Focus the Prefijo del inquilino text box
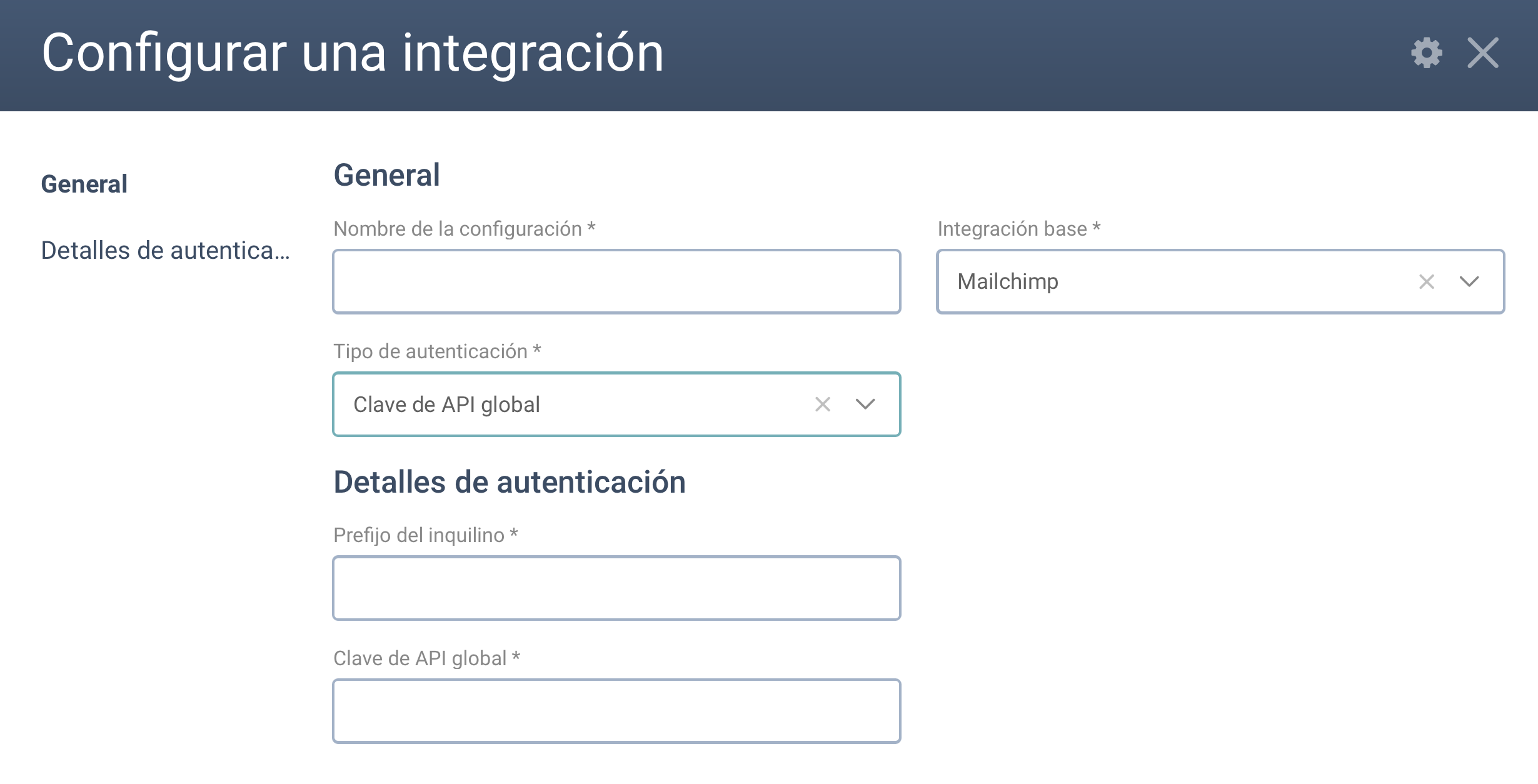The width and height of the screenshot is (1538, 784). (616, 588)
